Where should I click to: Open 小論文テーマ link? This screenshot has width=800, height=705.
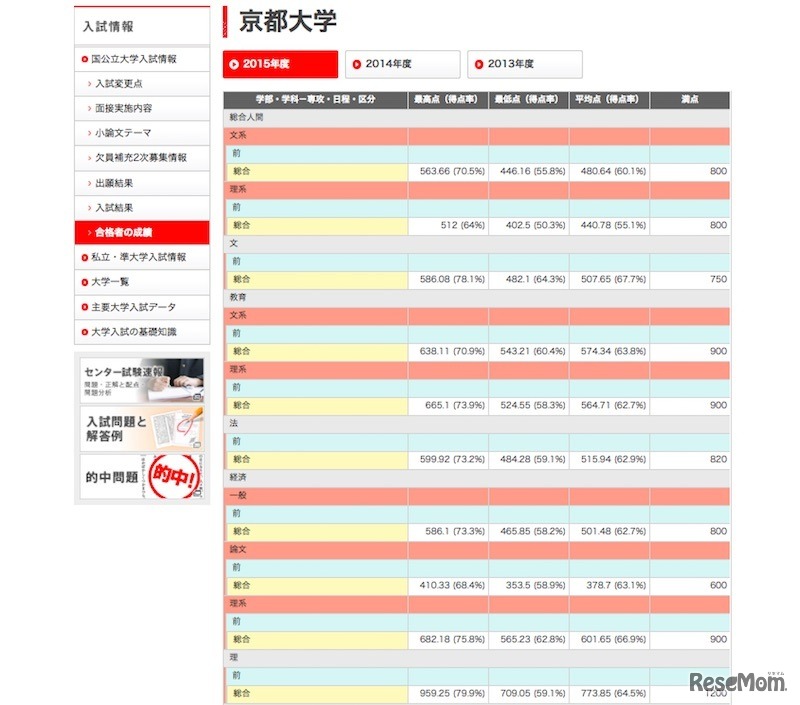[142, 133]
